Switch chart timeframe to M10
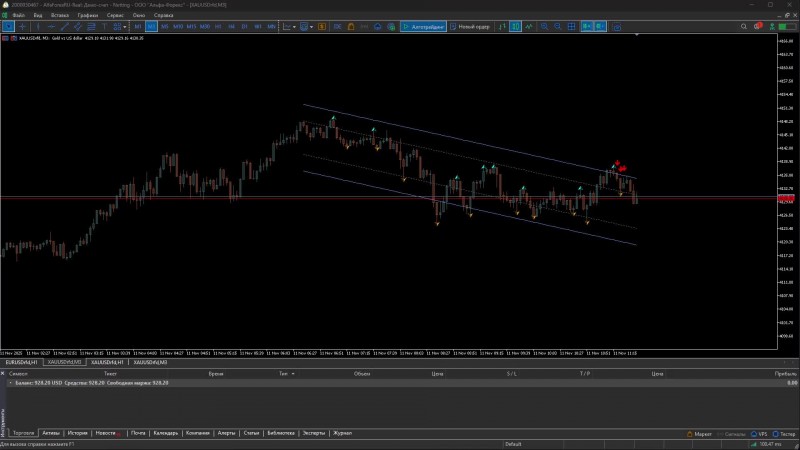The height and width of the screenshot is (450, 800). [178, 27]
